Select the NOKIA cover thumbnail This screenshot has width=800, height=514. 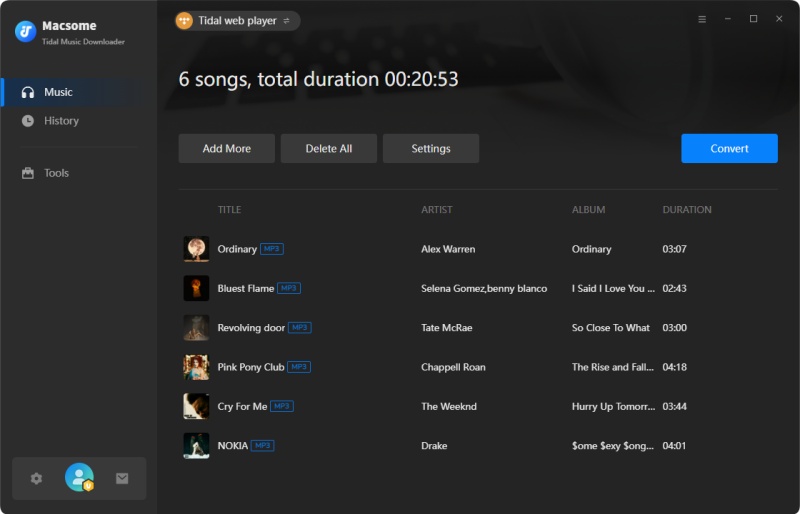[x=196, y=446]
